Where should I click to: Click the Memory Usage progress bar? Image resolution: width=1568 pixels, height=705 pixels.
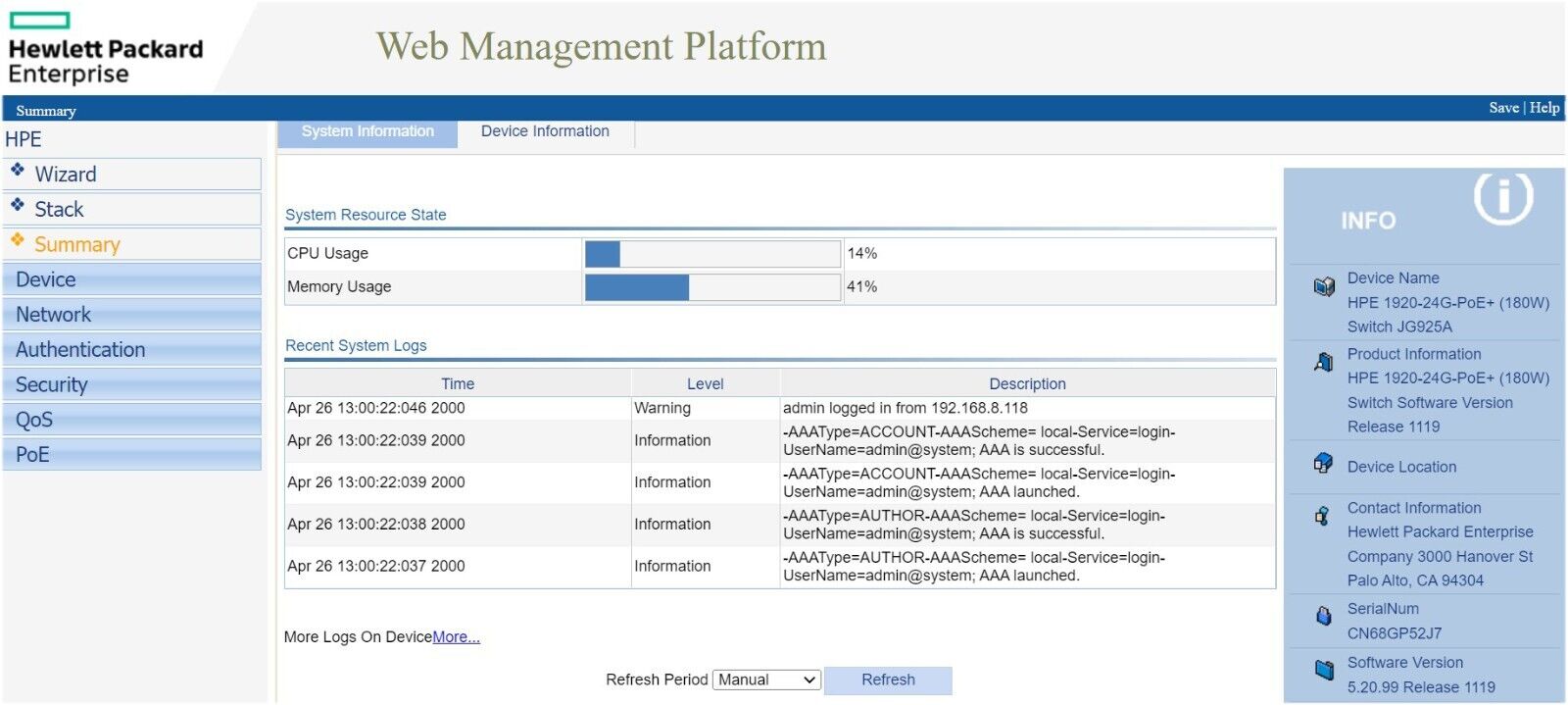711,287
